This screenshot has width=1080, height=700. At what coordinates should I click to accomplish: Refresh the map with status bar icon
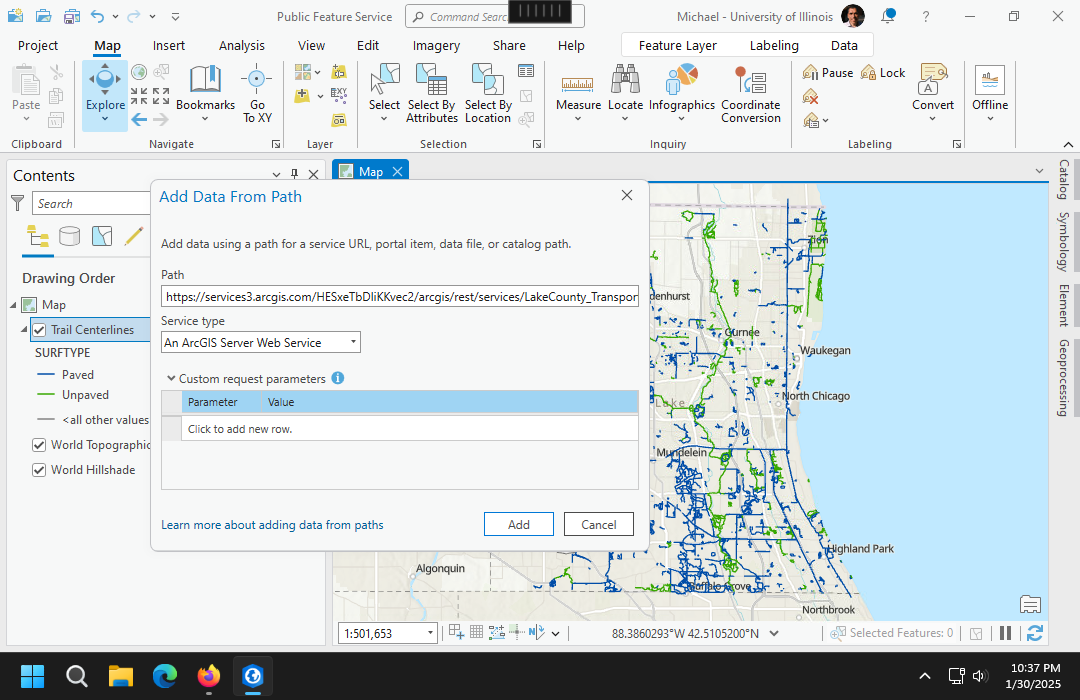tap(1035, 633)
